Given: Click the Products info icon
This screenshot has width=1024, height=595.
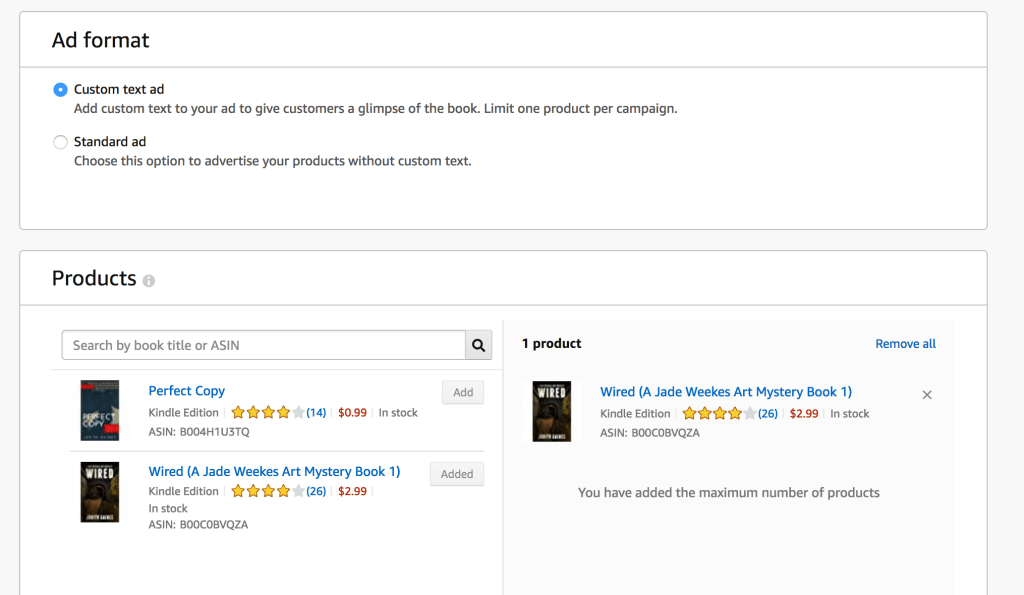Looking at the screenshot, I should (149, 281).
